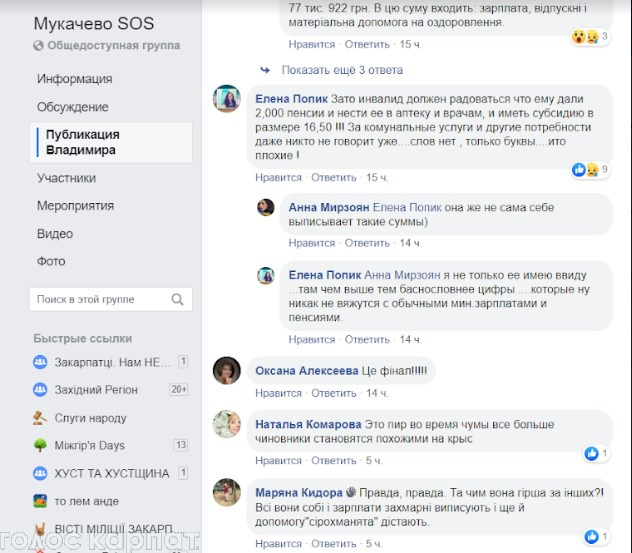
Task: View reactions on Елена Попик's comment
Action: [x=589, y=170]
